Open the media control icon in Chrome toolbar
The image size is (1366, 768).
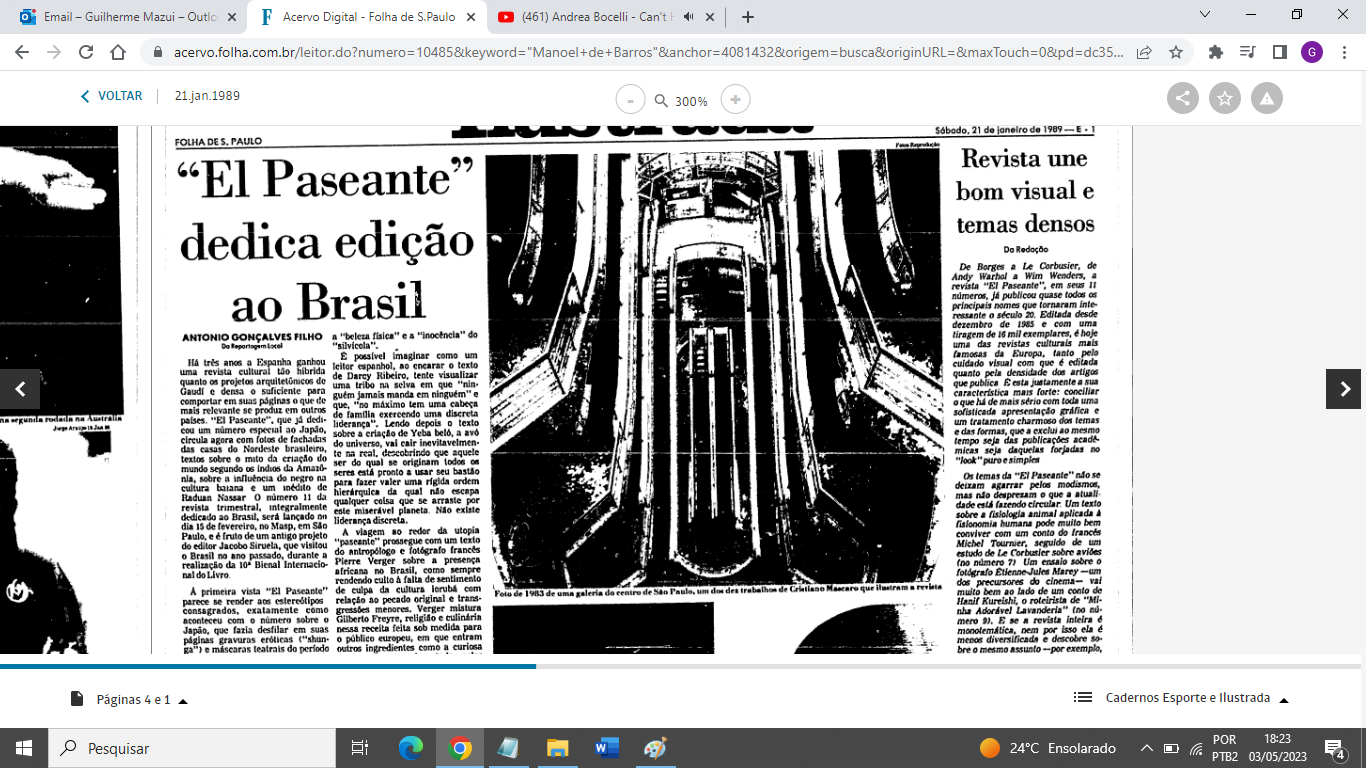(x=1247, y=52)
